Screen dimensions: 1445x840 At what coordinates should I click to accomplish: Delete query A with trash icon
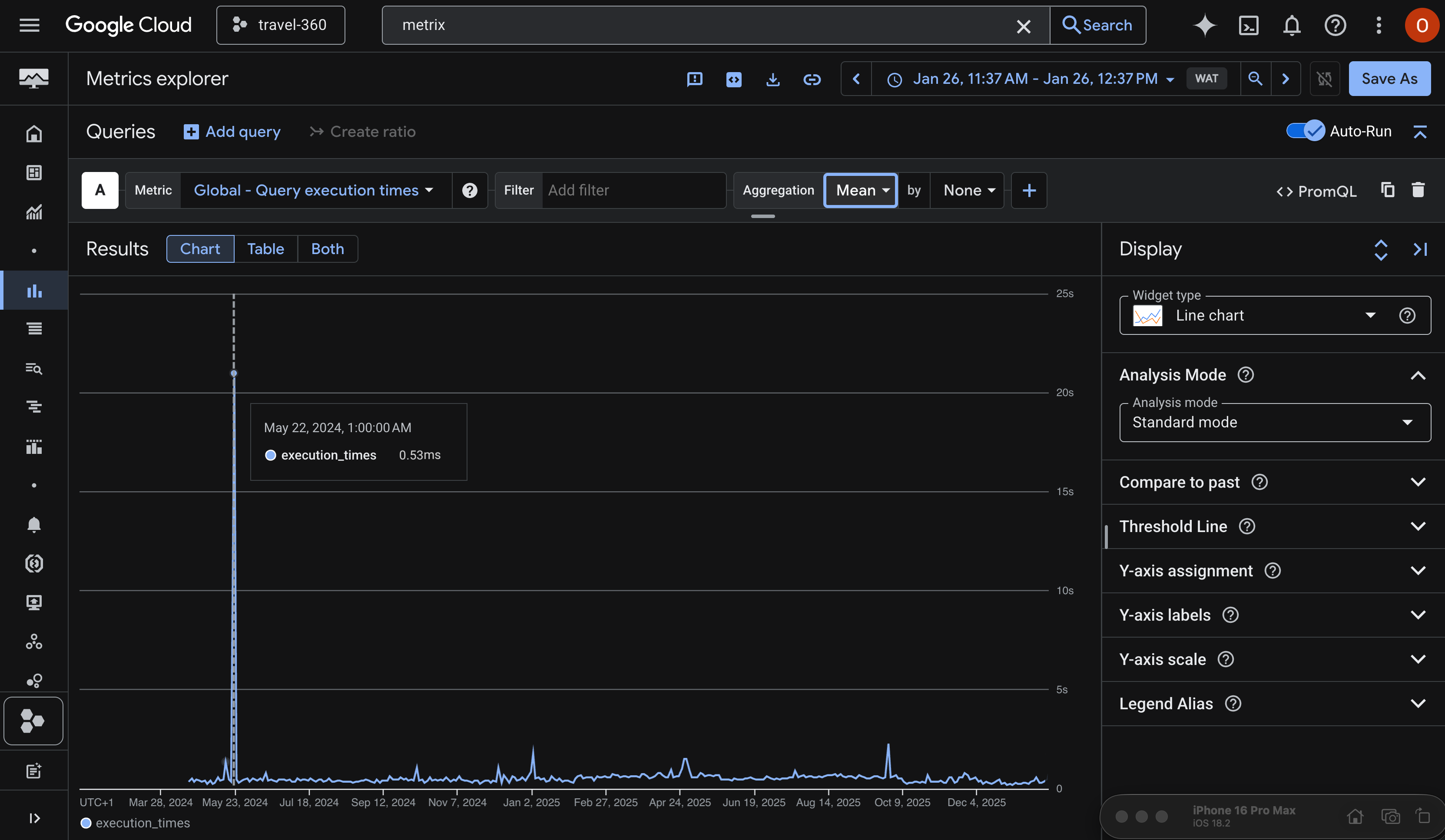coord(1418,190)
